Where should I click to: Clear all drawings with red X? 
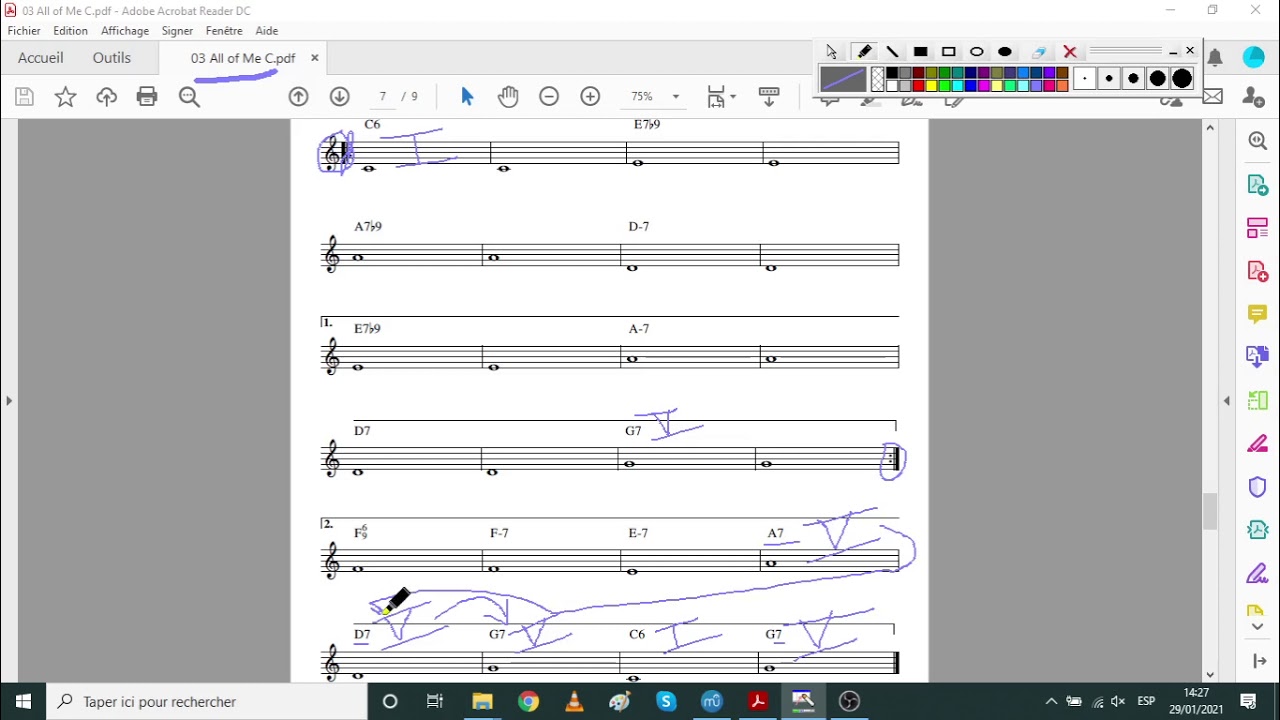point(1070,52)
